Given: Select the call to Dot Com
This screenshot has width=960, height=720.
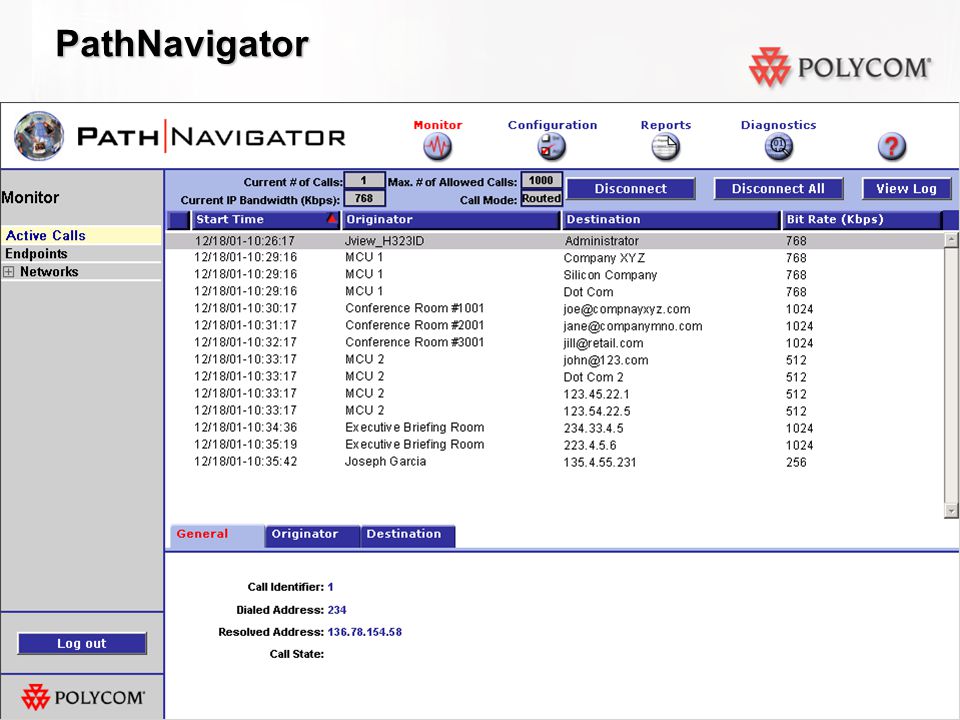Looking at the screenshot, I should [555, 292].
